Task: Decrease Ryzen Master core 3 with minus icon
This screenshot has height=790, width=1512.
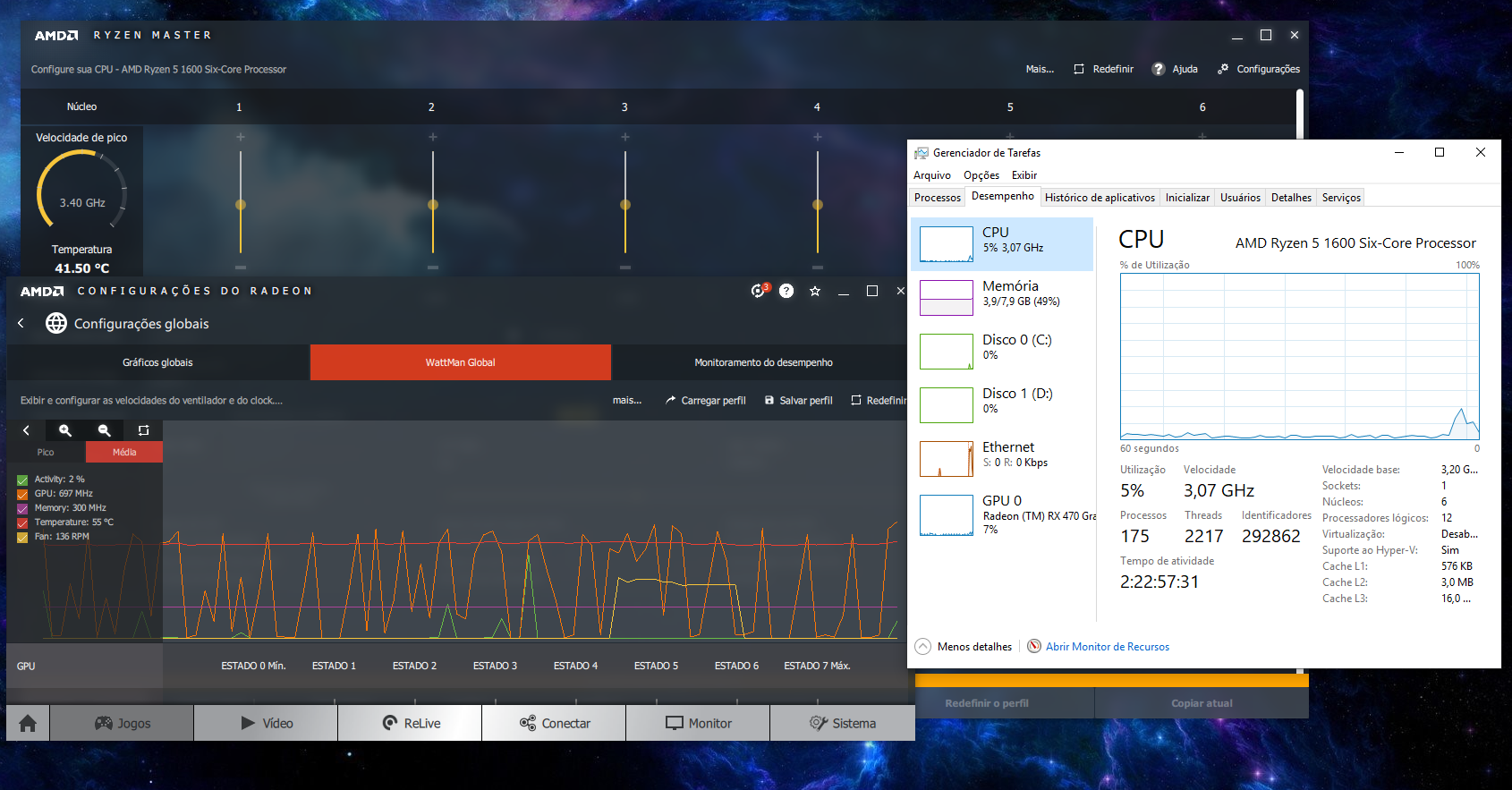Action: point(625,268)
